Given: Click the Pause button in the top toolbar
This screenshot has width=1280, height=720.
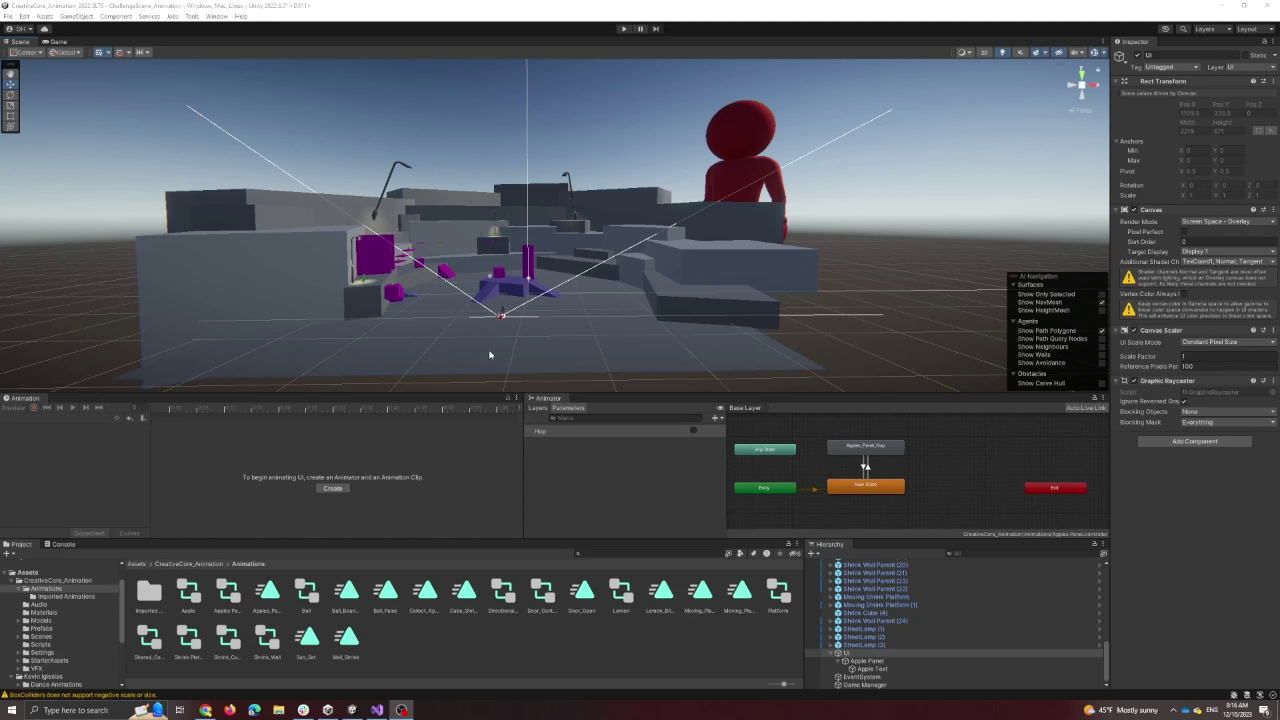Looking at the screenshot, I should [x=640, y=28].
